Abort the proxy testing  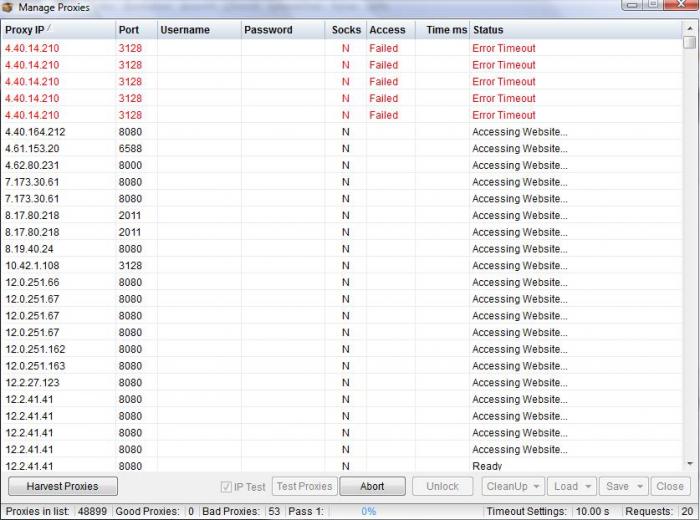click(x=372, y=487)
